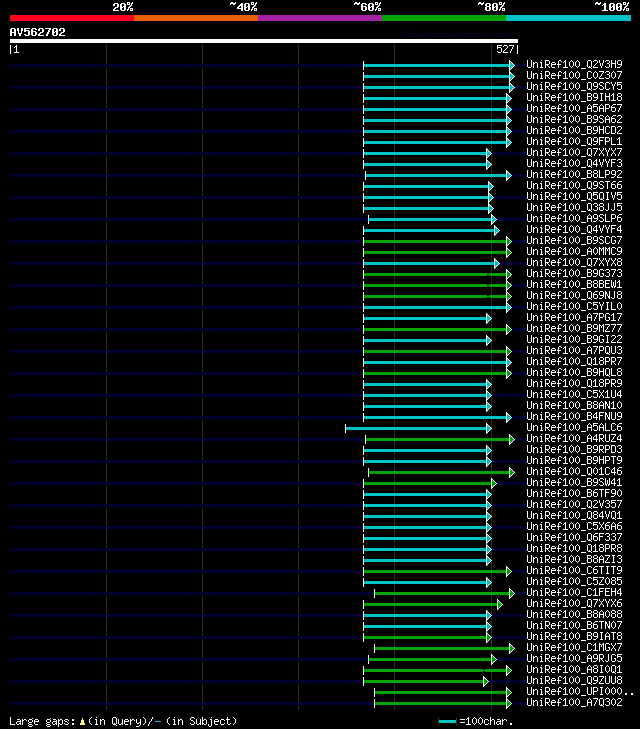Viewport: 640px width, 729px height.
Task: Click the UniRef100_Q4VYF3 label
Action: point(574,163)
